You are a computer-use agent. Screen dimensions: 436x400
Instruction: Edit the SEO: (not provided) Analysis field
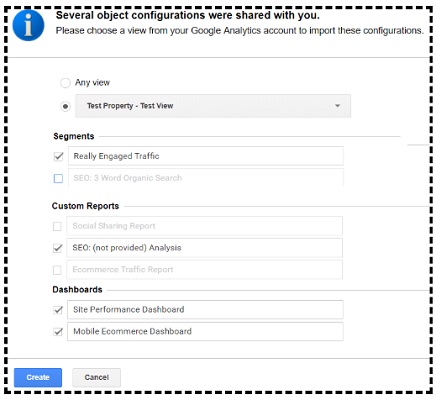(x=204, y=248)
